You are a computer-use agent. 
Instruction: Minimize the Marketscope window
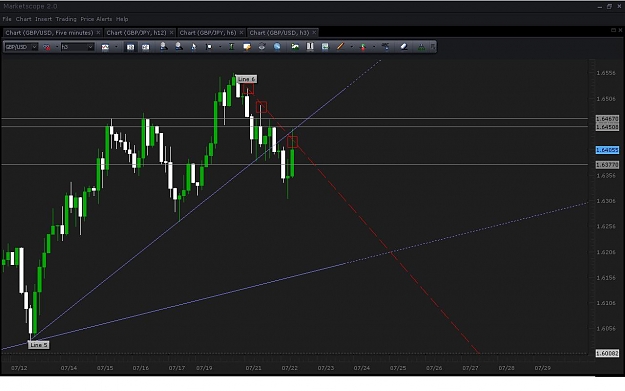click(x=600, y=7)
